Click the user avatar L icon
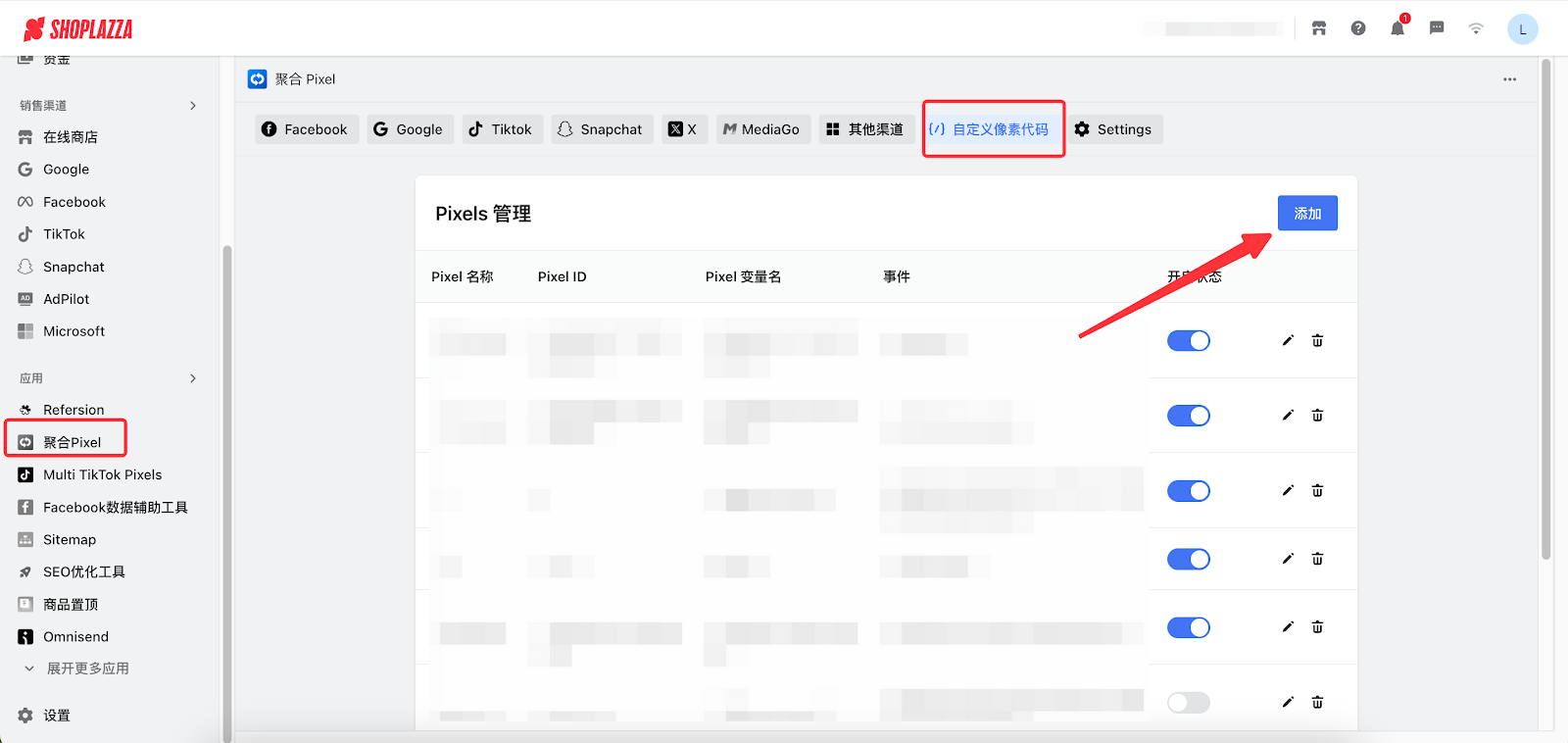The height and width of the screenshot is (743, 1568). [1522, 29]
